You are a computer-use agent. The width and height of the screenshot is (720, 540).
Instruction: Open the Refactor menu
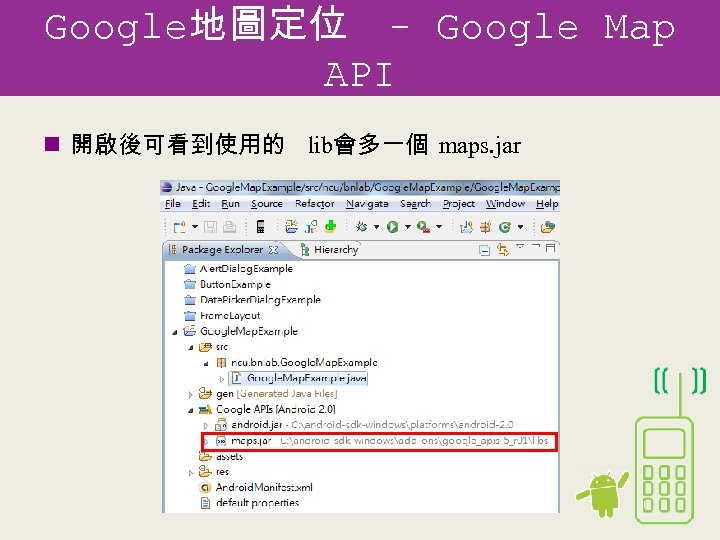click(315, 203)
